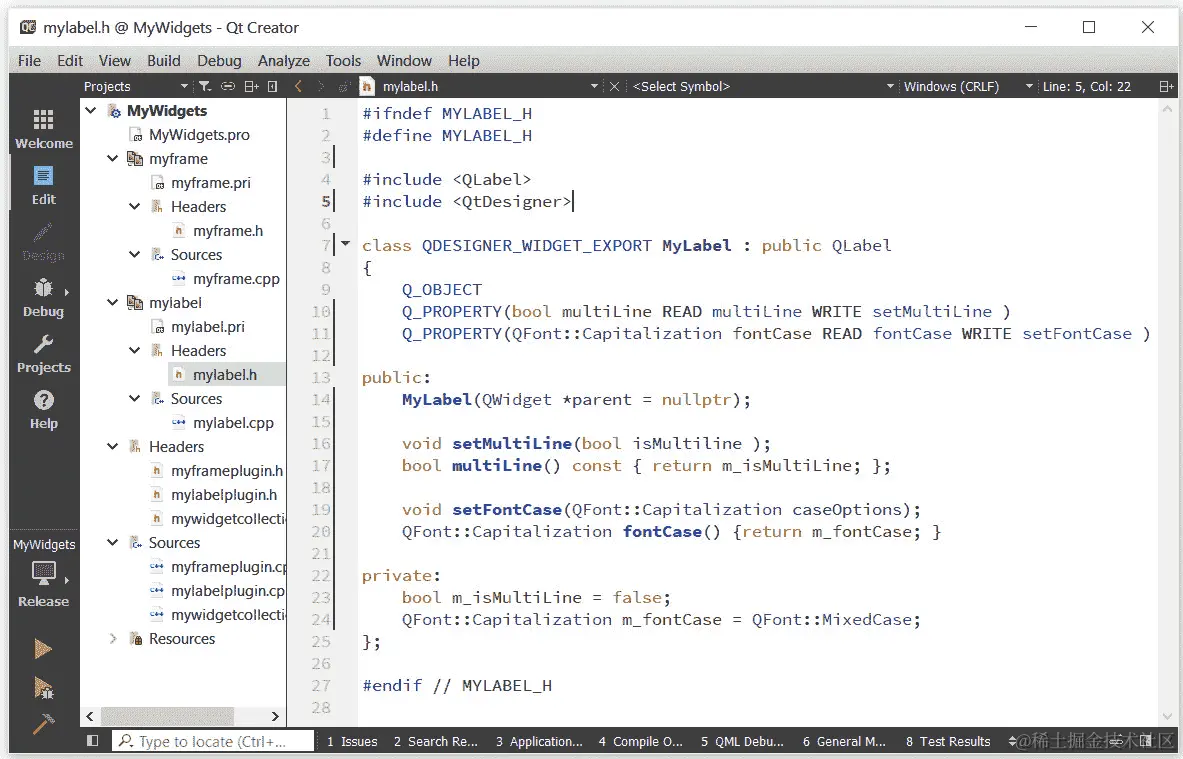
Task: Open myframeplugin.h header file
Action: [226, 471]
